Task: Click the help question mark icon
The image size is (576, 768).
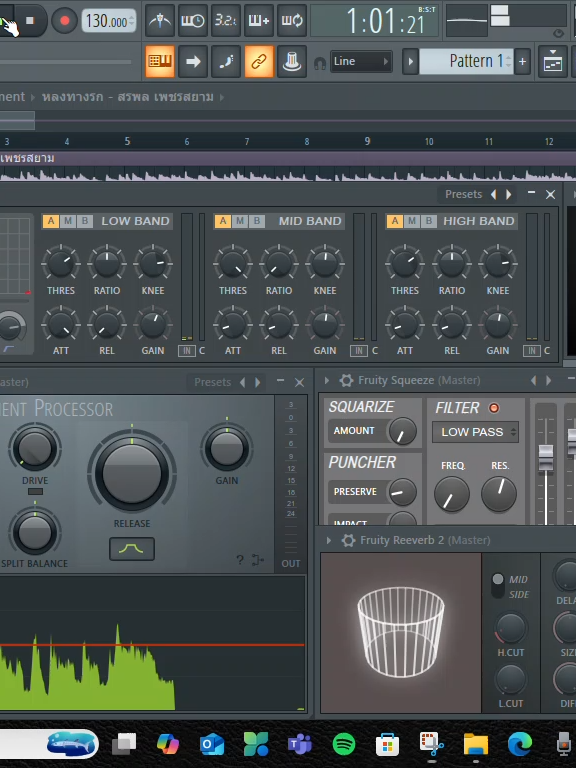Action: coord(240,560)
